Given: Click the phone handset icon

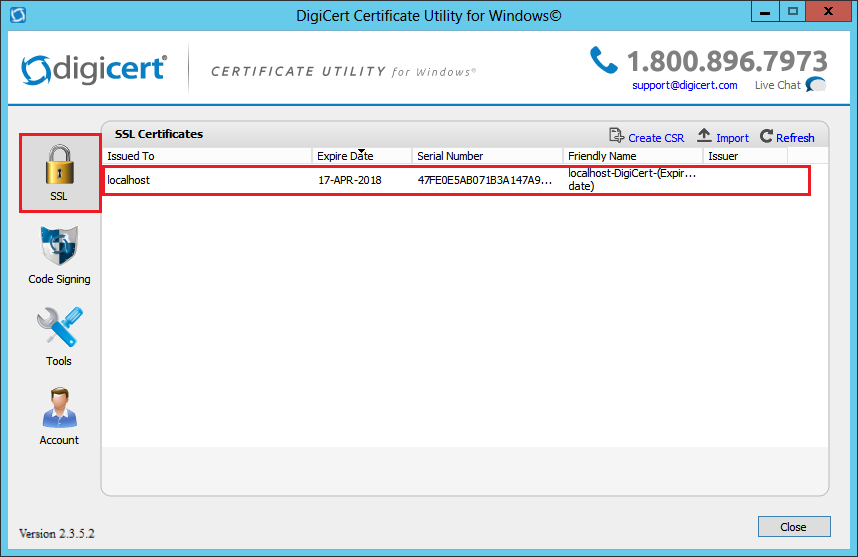Looking at the screenshot, I should click(x=604, y=61).
